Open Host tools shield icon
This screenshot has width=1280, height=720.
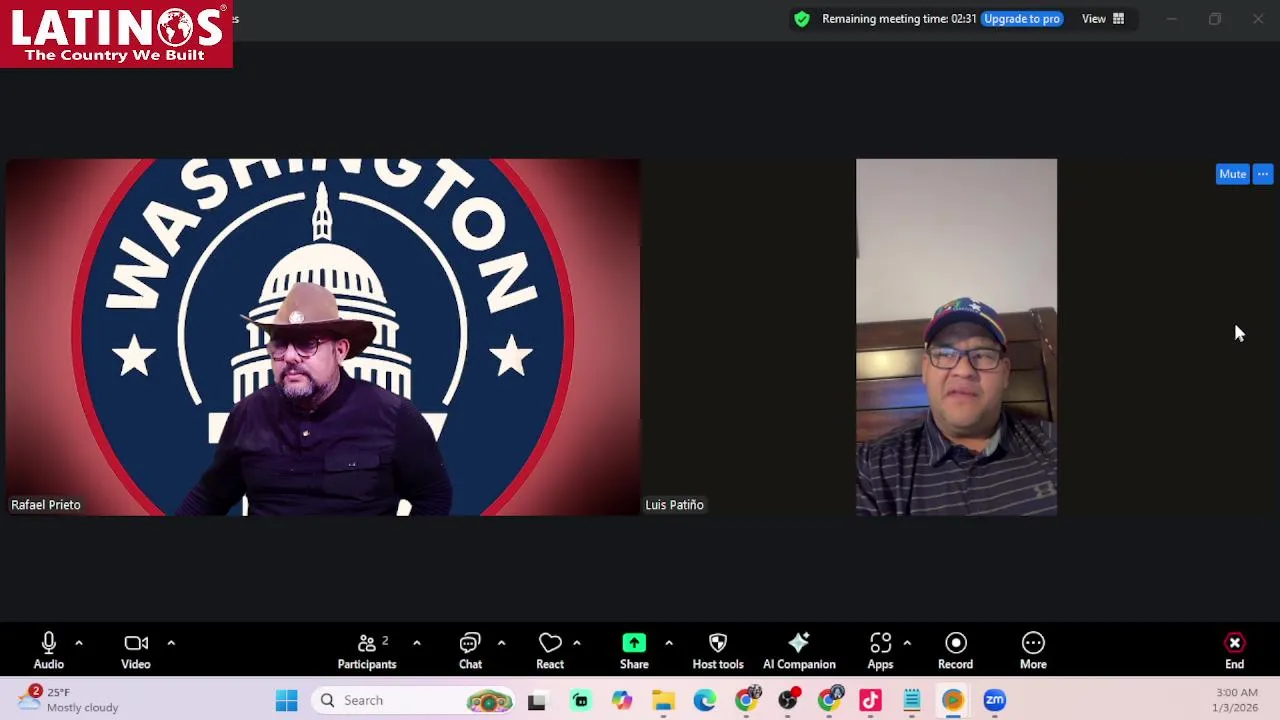[x=718, y=650]
